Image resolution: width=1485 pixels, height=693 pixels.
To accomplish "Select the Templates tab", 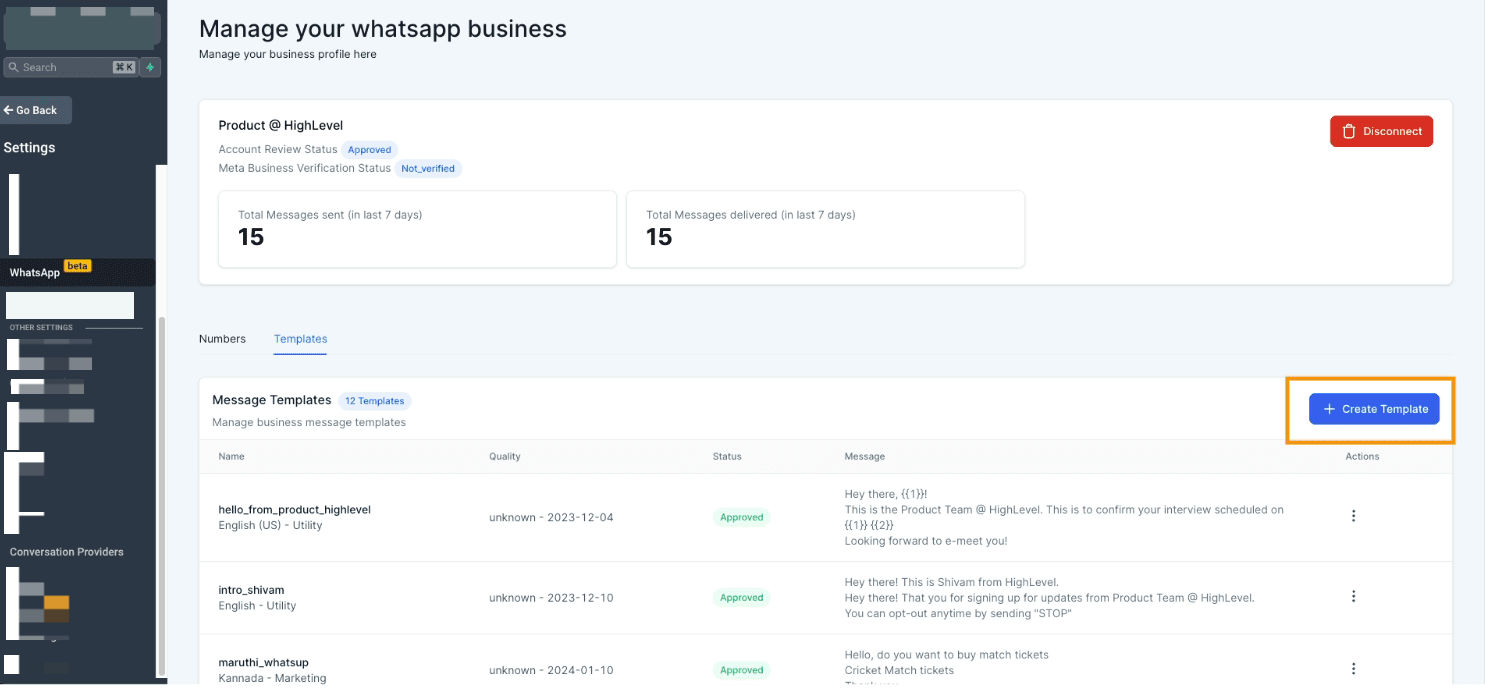I will [x=300, y=339].
